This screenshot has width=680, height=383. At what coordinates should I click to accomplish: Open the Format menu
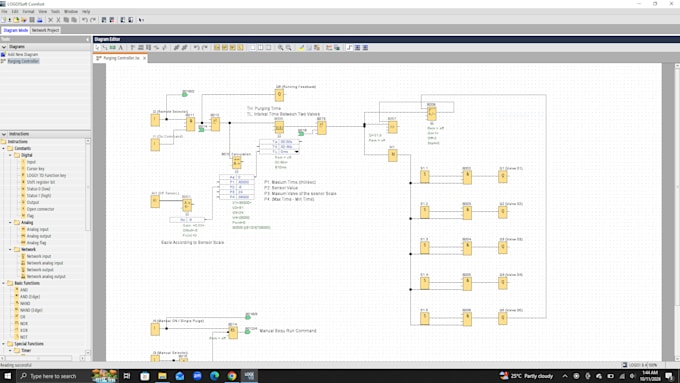28,12
